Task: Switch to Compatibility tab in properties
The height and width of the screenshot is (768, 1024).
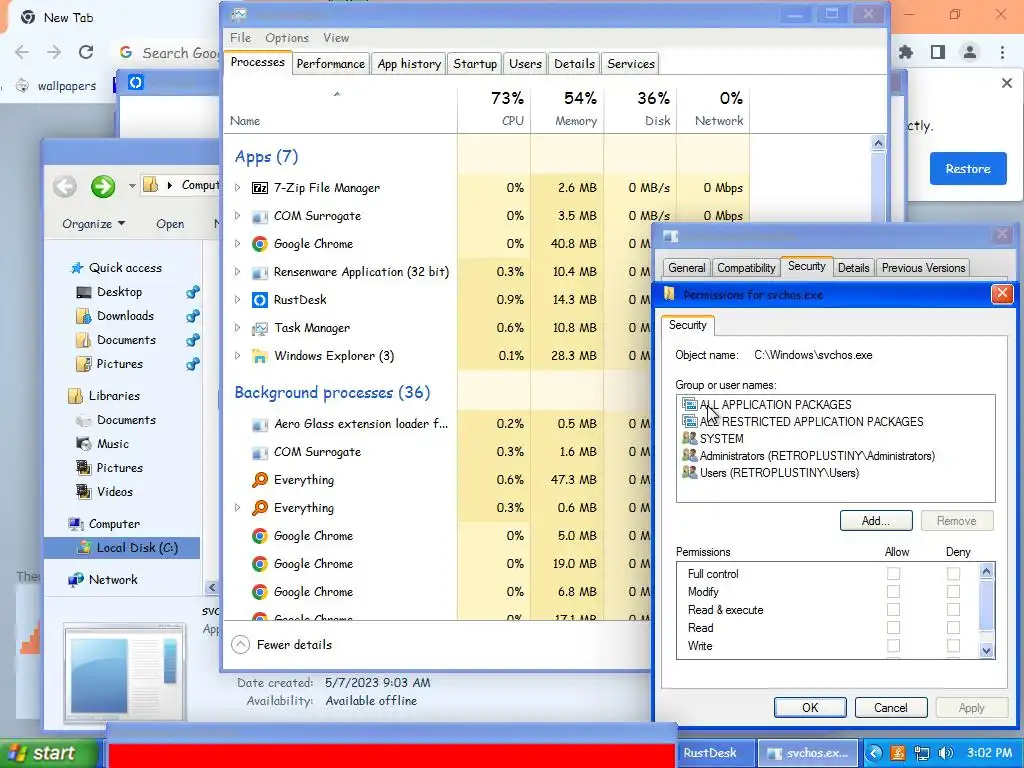Action: click(x=746, y=268)
